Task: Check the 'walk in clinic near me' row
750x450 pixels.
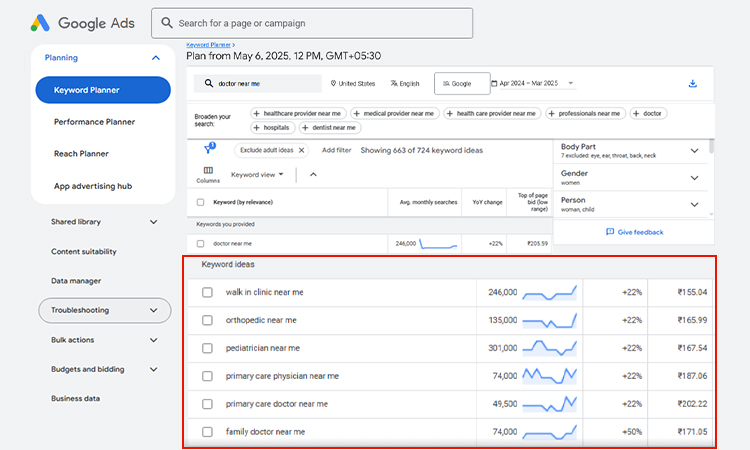Action: click(x=207, y=292)
